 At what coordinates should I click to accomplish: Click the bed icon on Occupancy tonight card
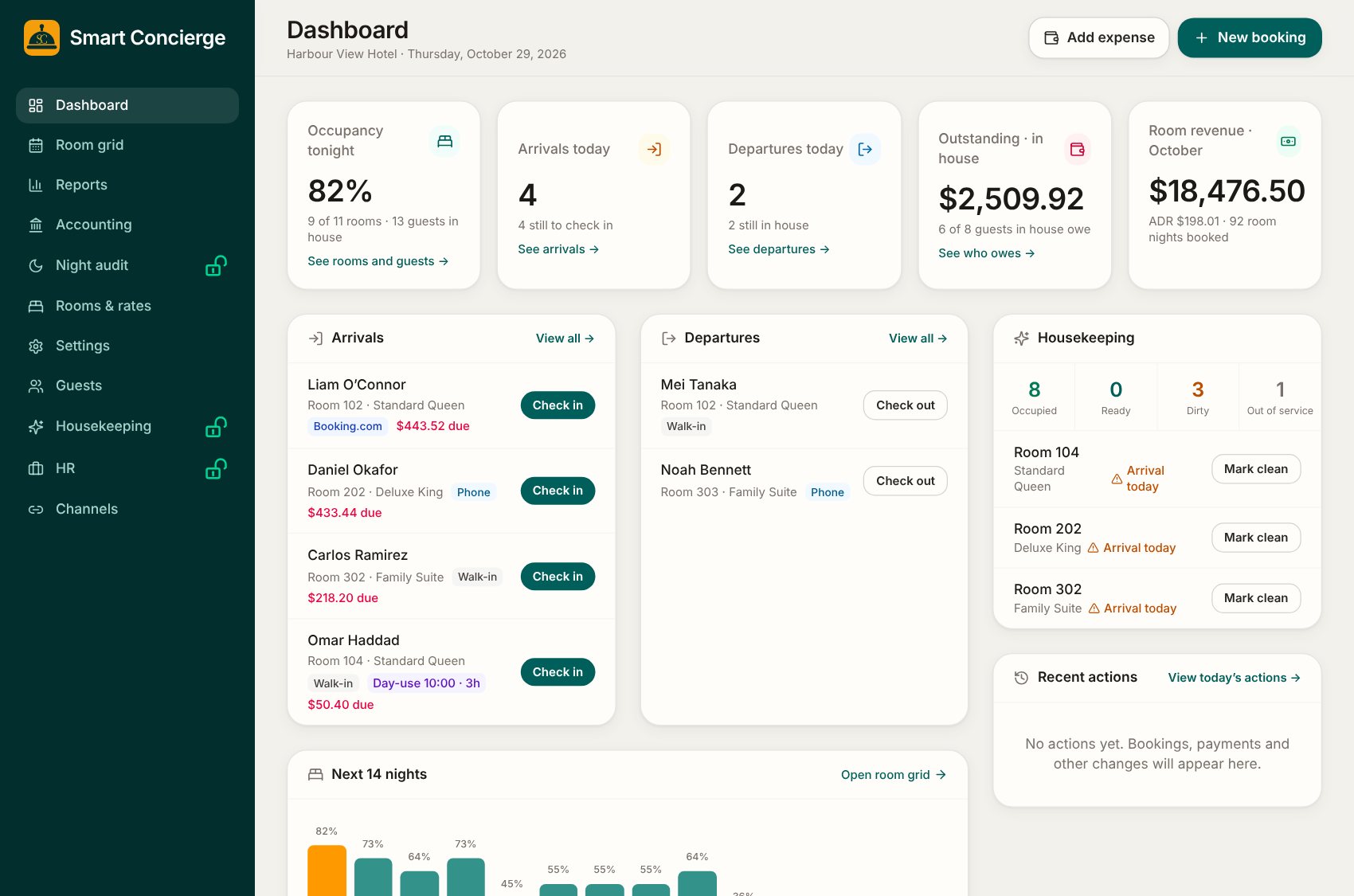tap(444, 141)
